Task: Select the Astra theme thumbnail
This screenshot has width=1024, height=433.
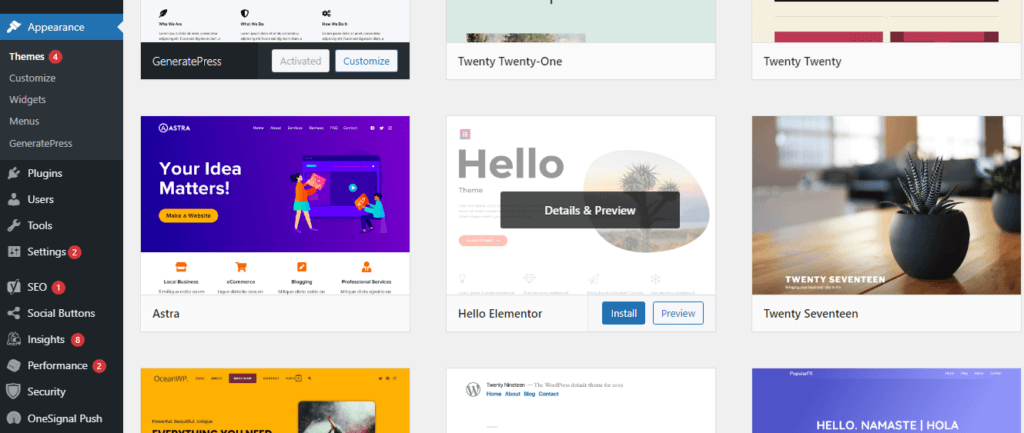Action: (x=275, y=205)
